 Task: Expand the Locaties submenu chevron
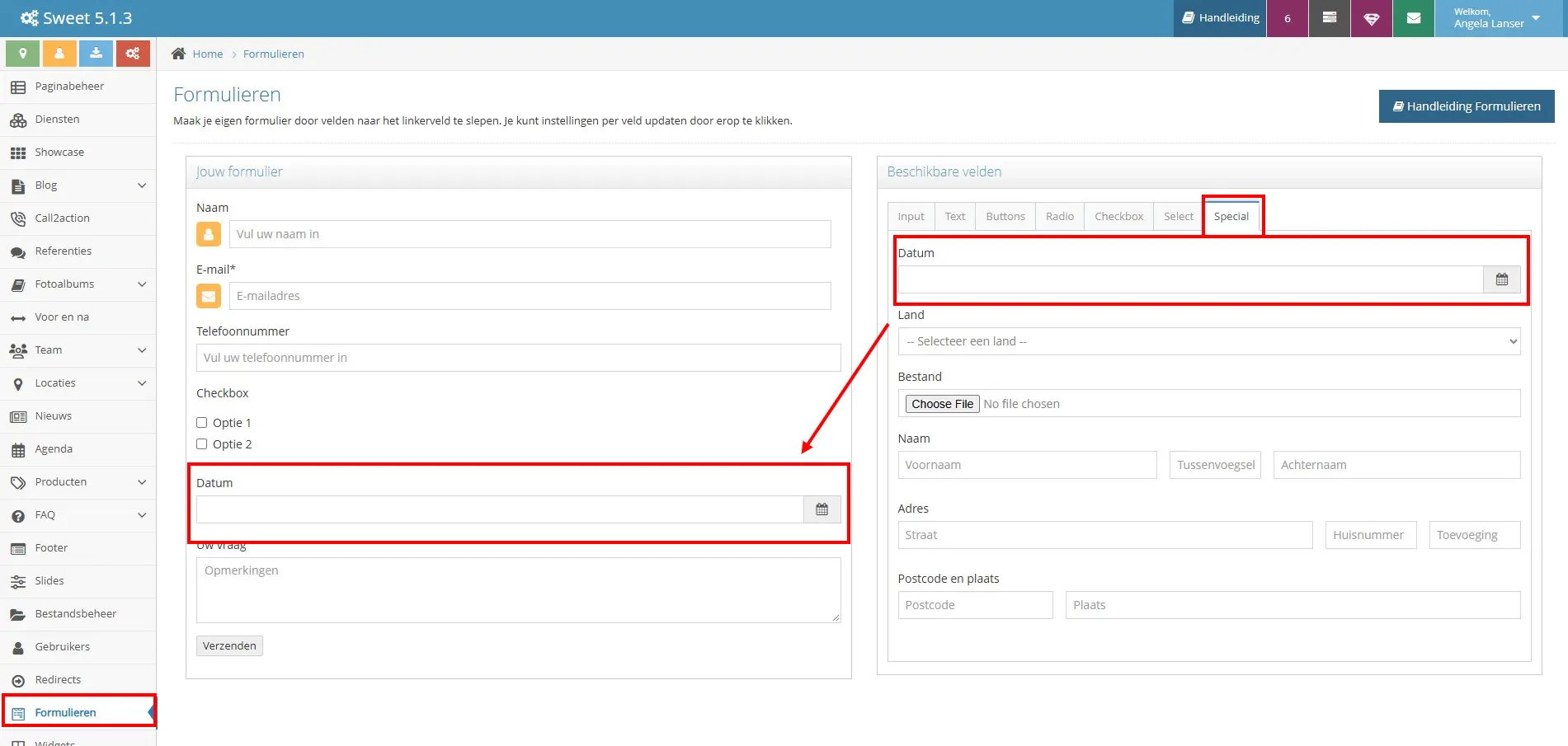(x=142, y=383)
